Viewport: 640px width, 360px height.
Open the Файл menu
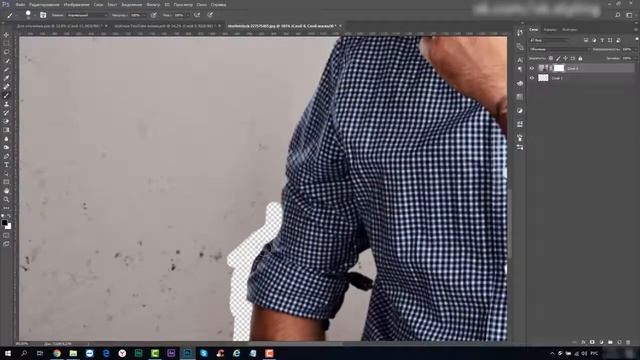pos(20,4)
